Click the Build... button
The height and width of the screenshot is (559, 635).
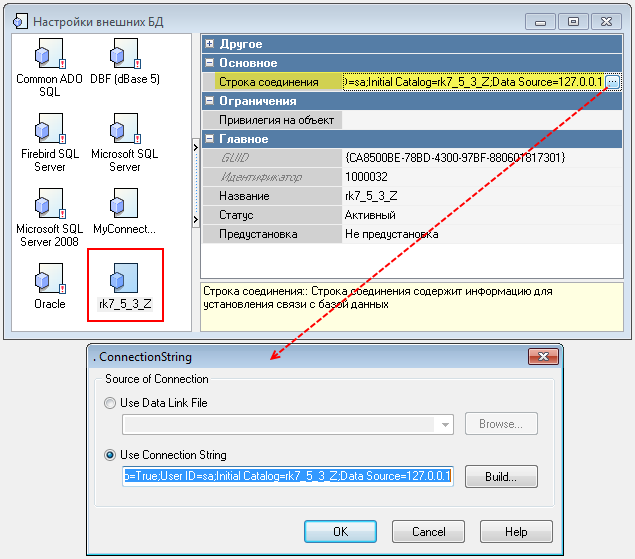(501, 477)
